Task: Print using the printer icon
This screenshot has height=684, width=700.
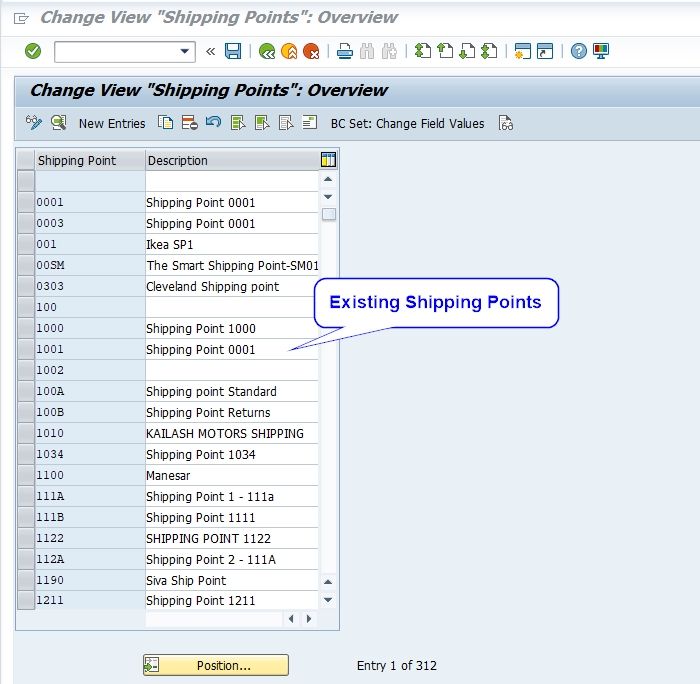Action: pos(345,51)
